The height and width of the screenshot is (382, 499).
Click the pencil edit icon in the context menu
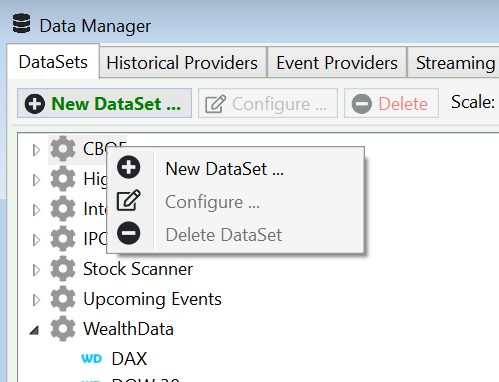click(129, 200)
